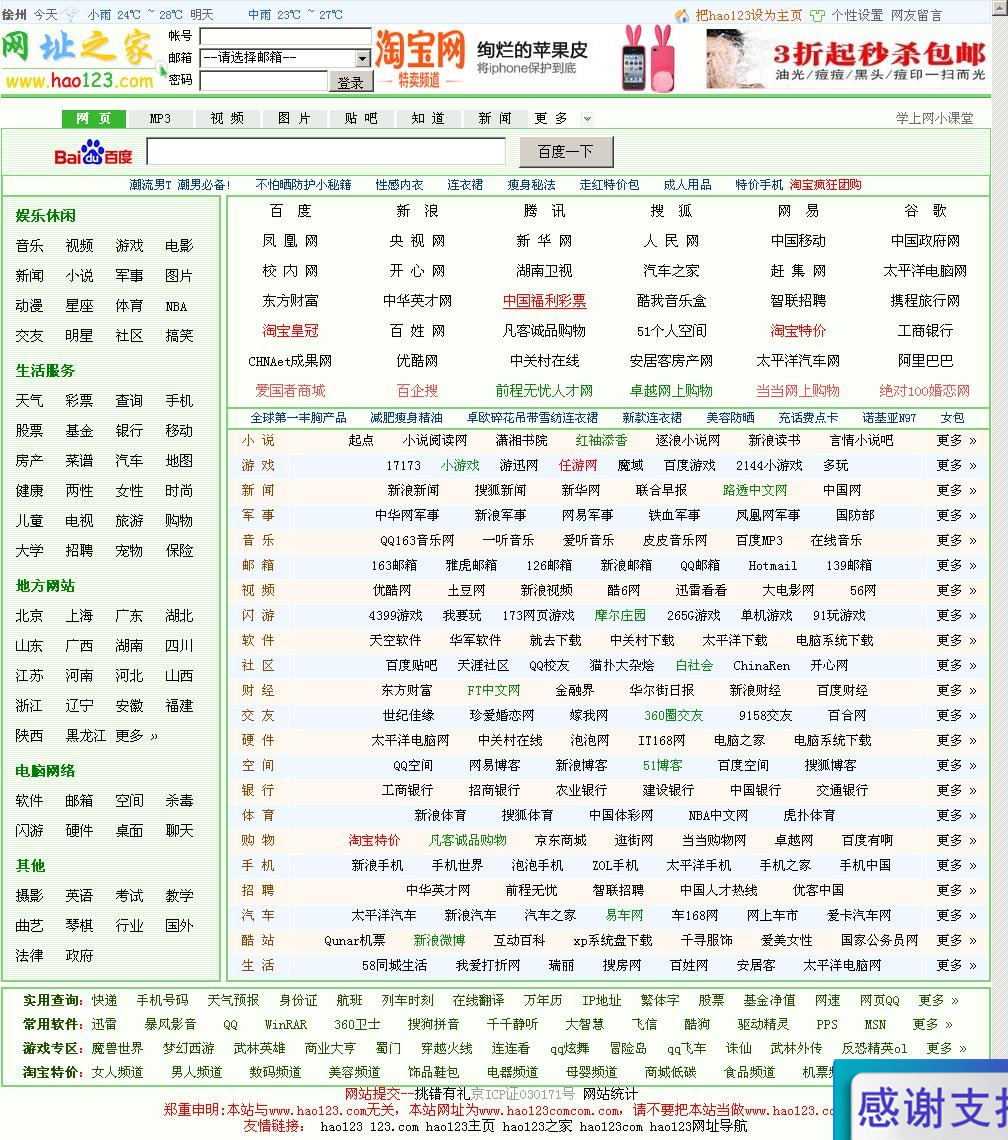1008x1140 pixels.
Task: Select the 新闻 search tab
Action: coord(495,119)
